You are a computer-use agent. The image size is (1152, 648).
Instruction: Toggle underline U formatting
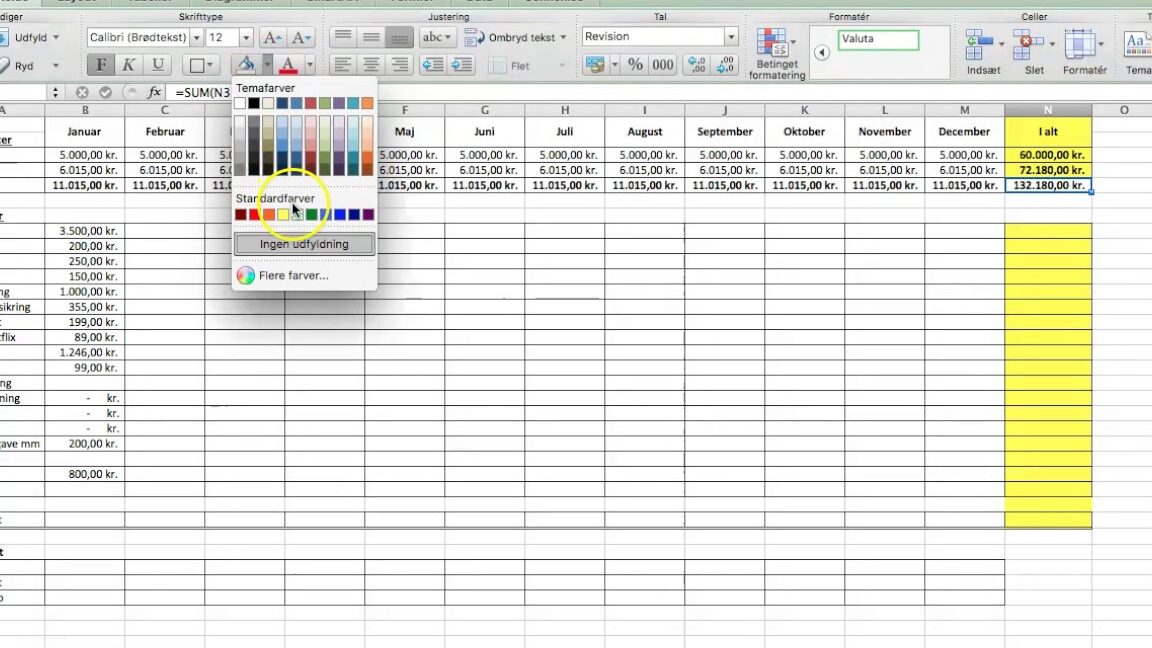click(x=157, y=65)
